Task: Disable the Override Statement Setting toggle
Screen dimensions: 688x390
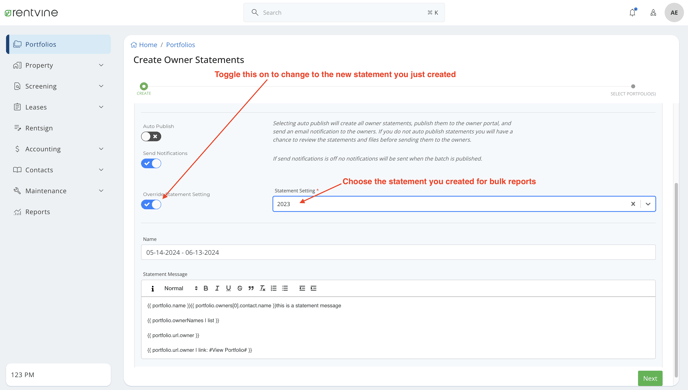Action: coord(151,204)
